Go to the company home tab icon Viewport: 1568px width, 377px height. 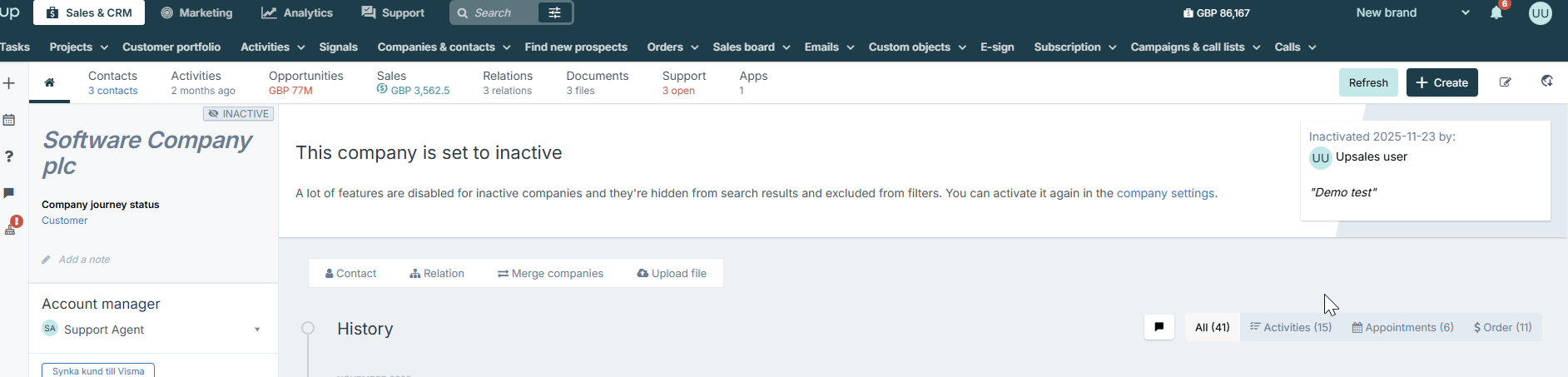49,82
